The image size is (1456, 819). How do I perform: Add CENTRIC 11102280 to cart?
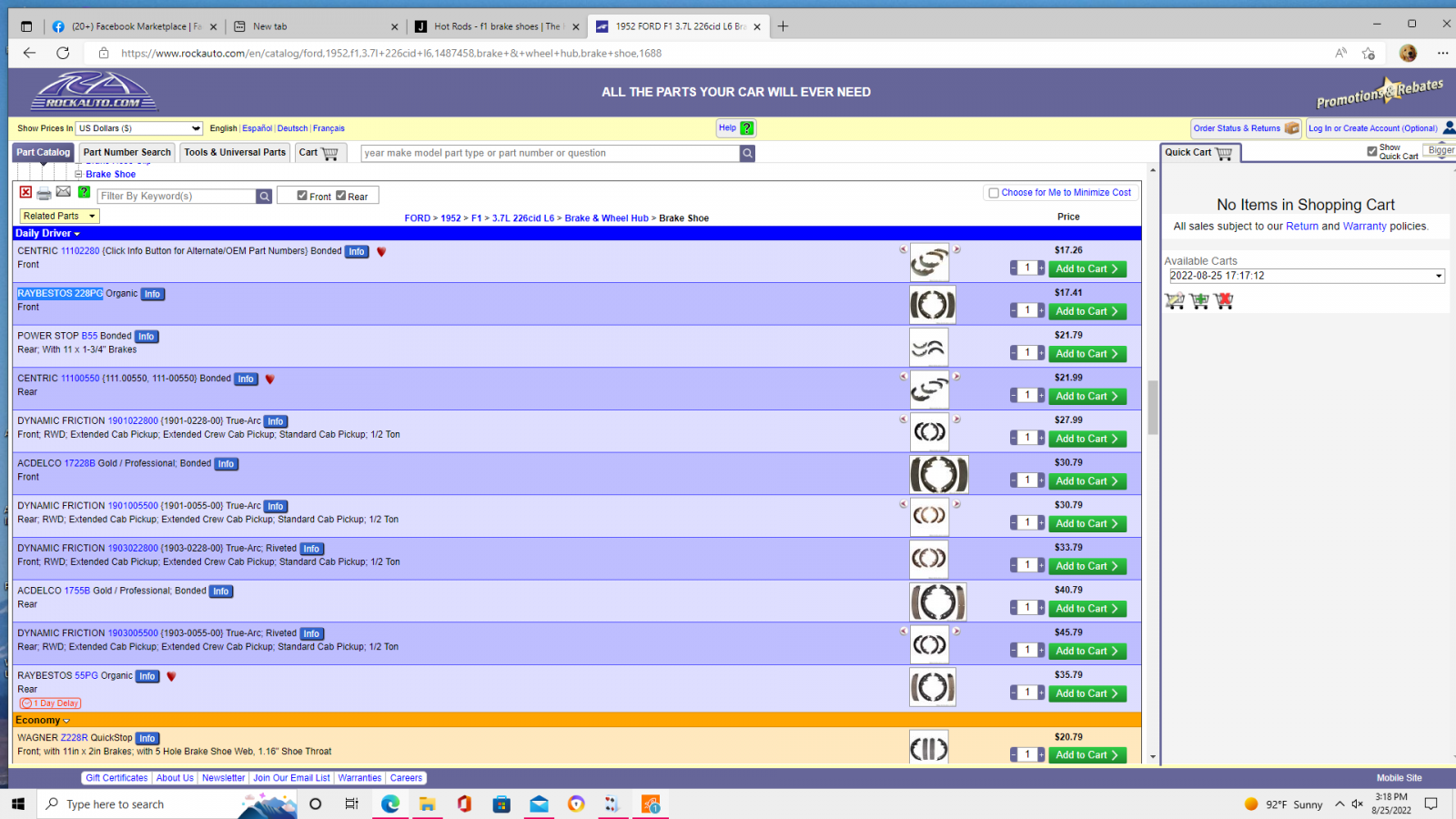[1087, 269]
